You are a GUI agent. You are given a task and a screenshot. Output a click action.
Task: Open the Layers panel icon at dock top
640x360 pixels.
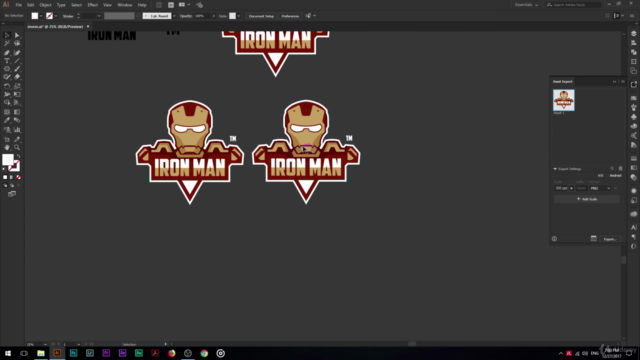point(633,34)
